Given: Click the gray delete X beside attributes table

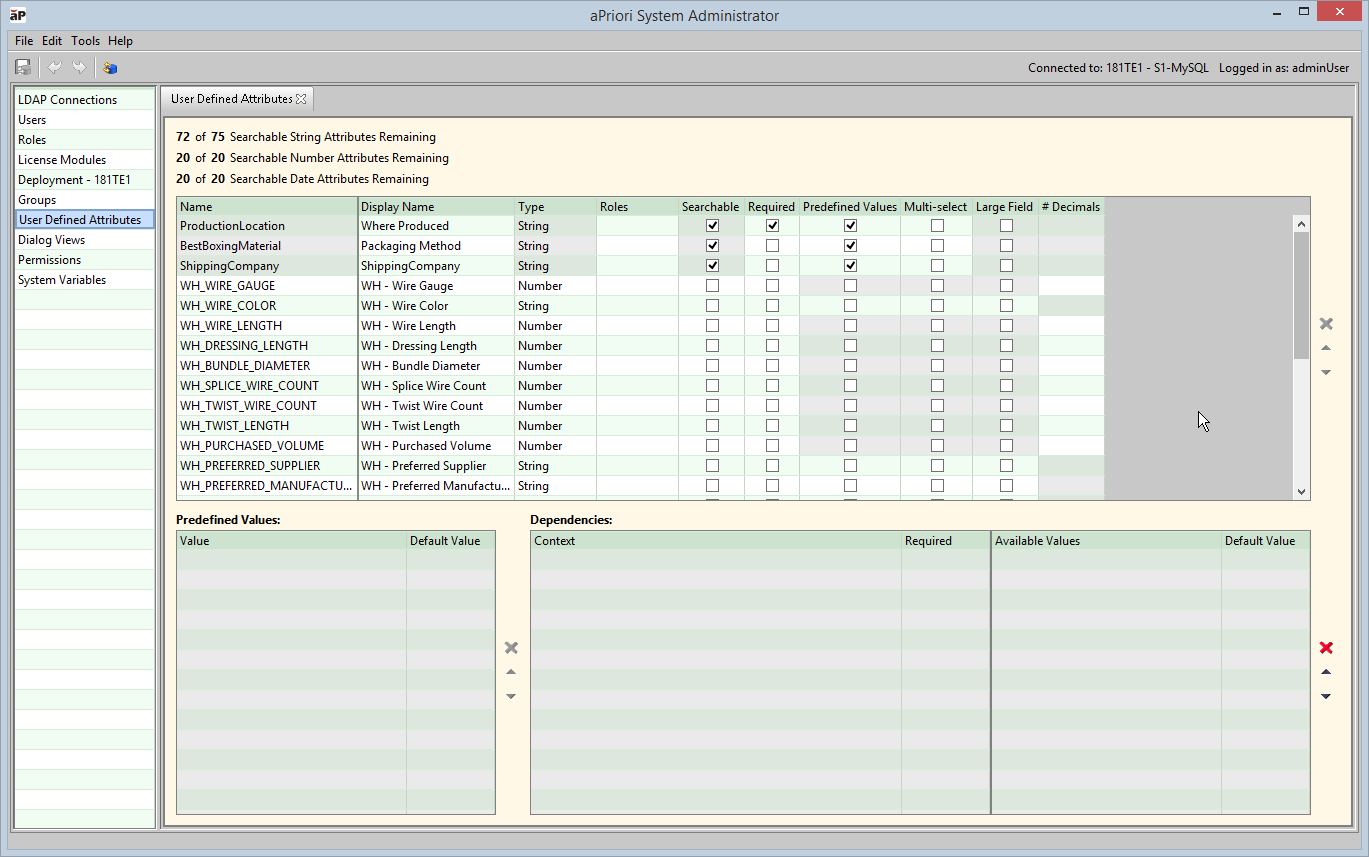Looking at the screenshot, I should click(x=1326, y=324).
